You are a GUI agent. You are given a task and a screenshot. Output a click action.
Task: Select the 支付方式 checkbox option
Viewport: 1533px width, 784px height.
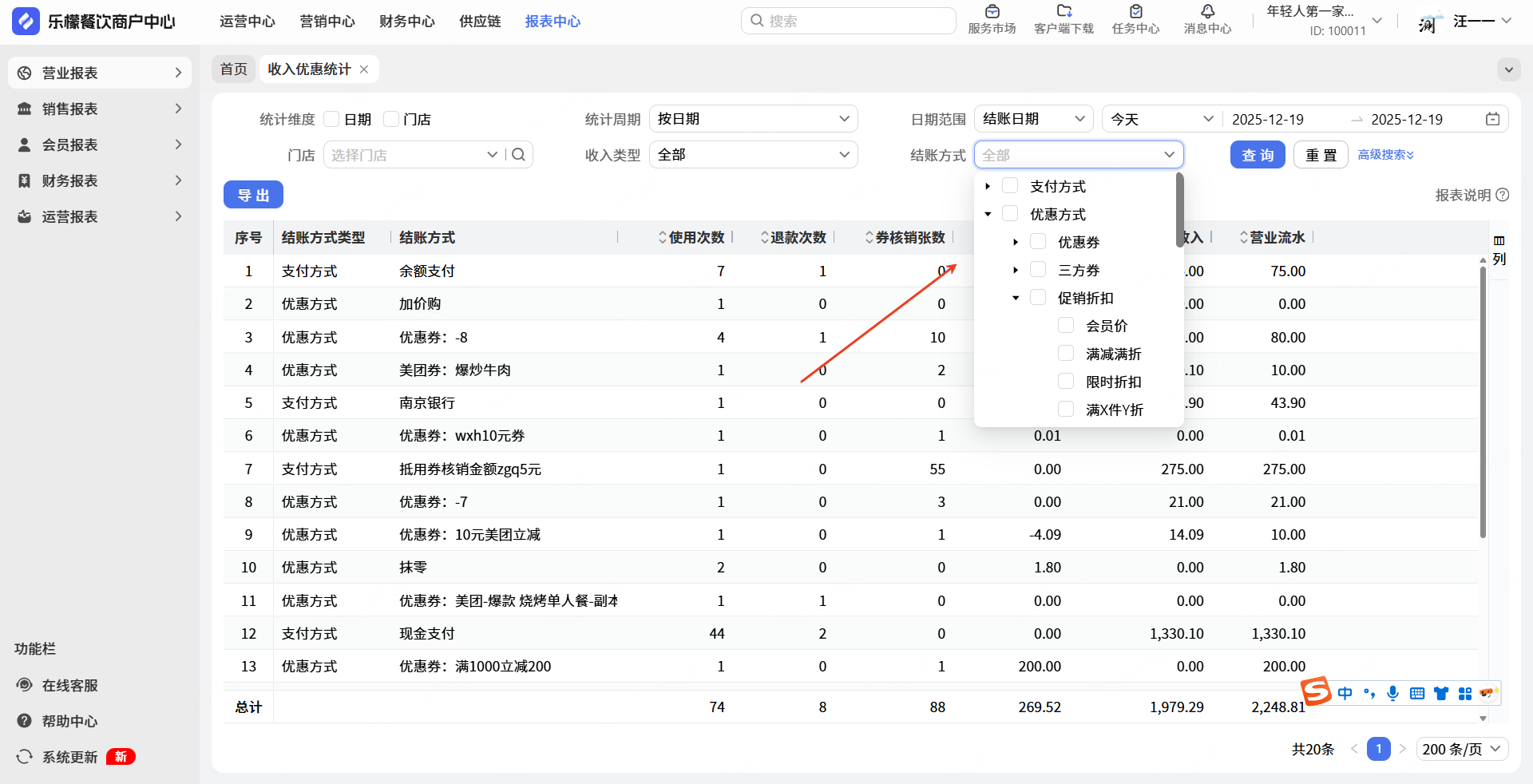[x=1010, y=186]
